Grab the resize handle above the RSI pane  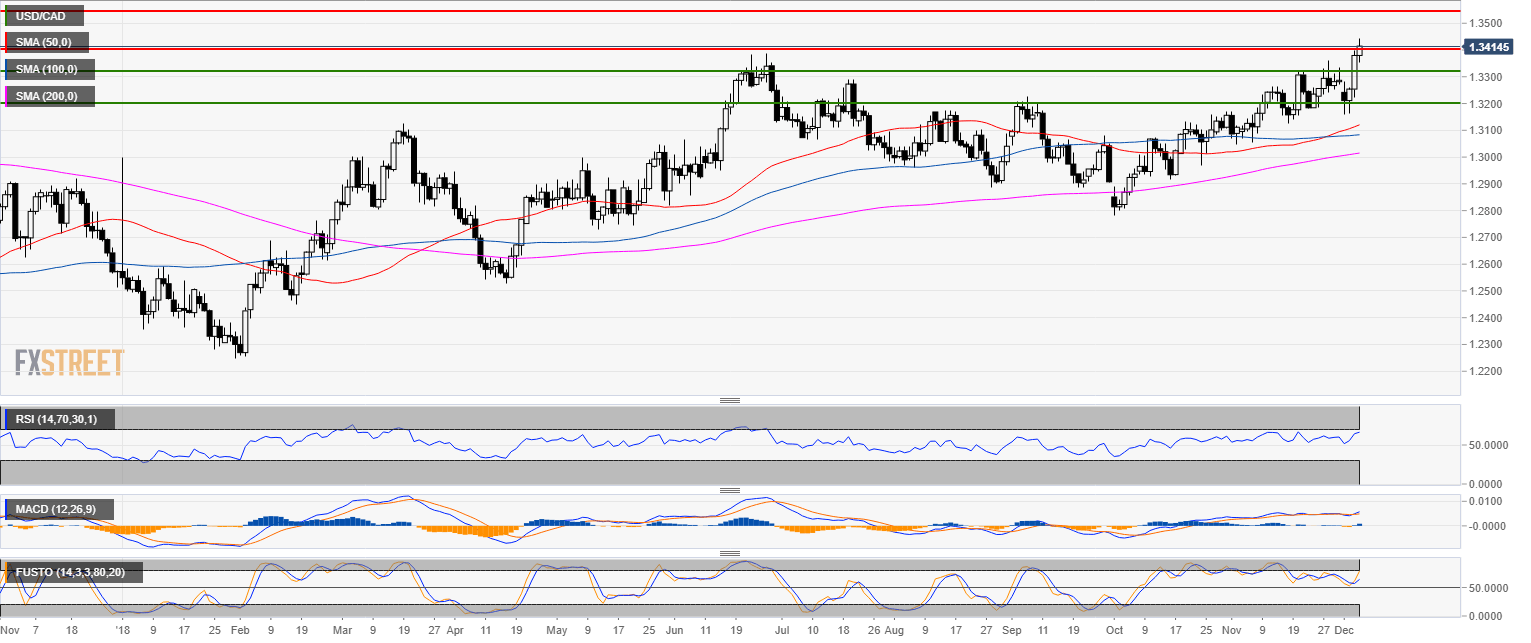tap(730, 400)
